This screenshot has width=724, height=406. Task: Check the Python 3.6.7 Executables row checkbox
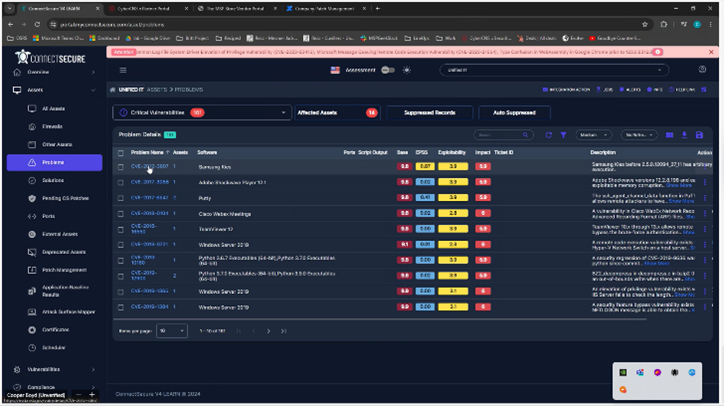tap(121, 261)
